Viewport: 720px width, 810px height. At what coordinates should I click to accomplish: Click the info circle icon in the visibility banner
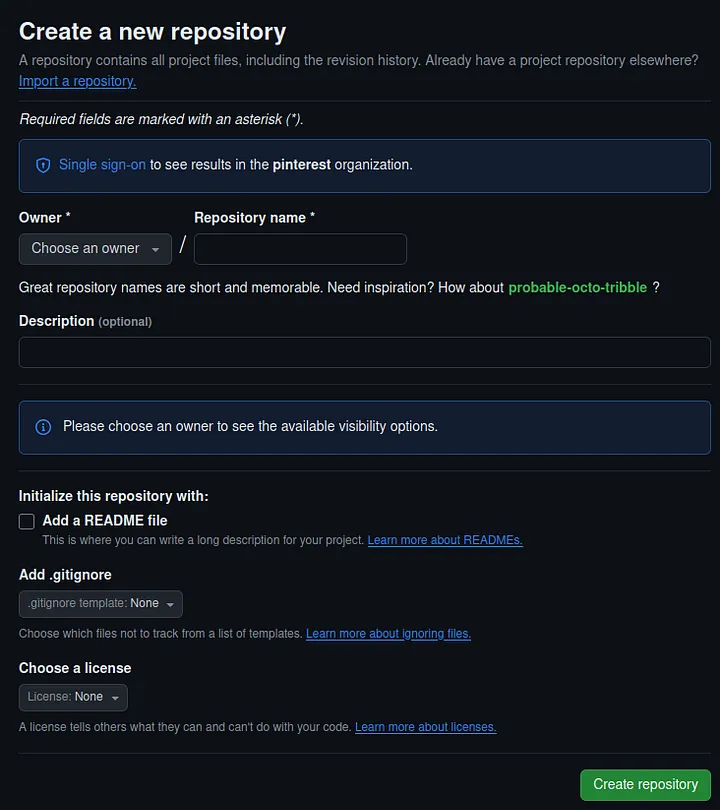[43, 426]
